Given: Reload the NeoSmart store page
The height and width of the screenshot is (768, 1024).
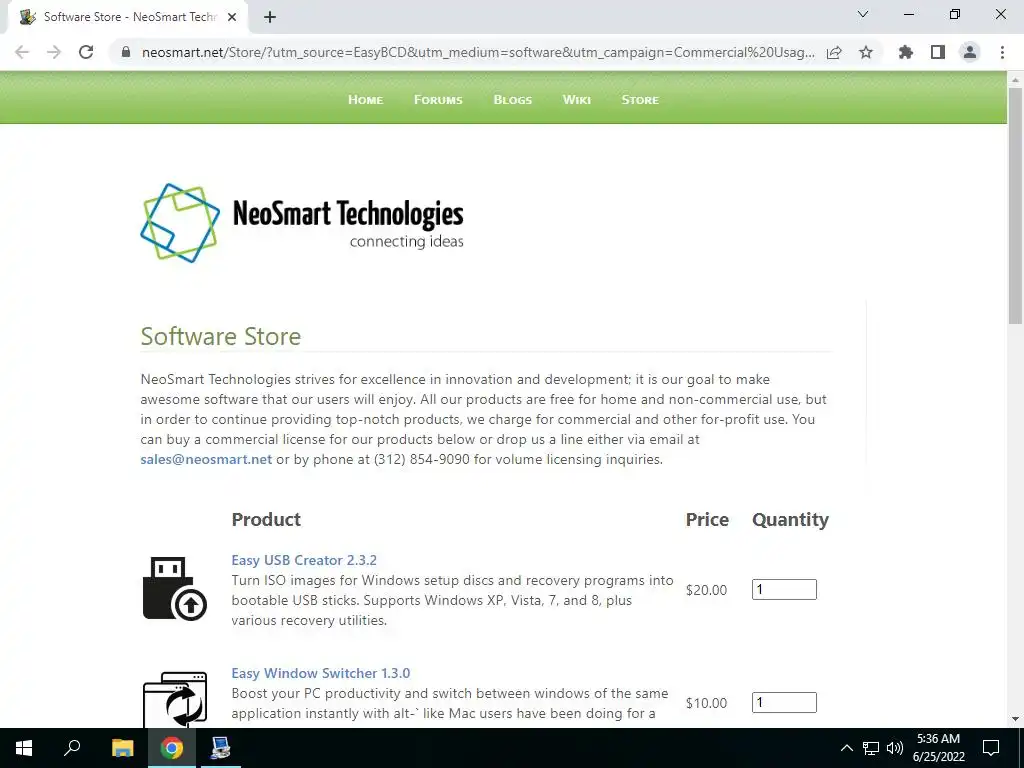Looking at the screenshot, I should (x=86, y=52).
